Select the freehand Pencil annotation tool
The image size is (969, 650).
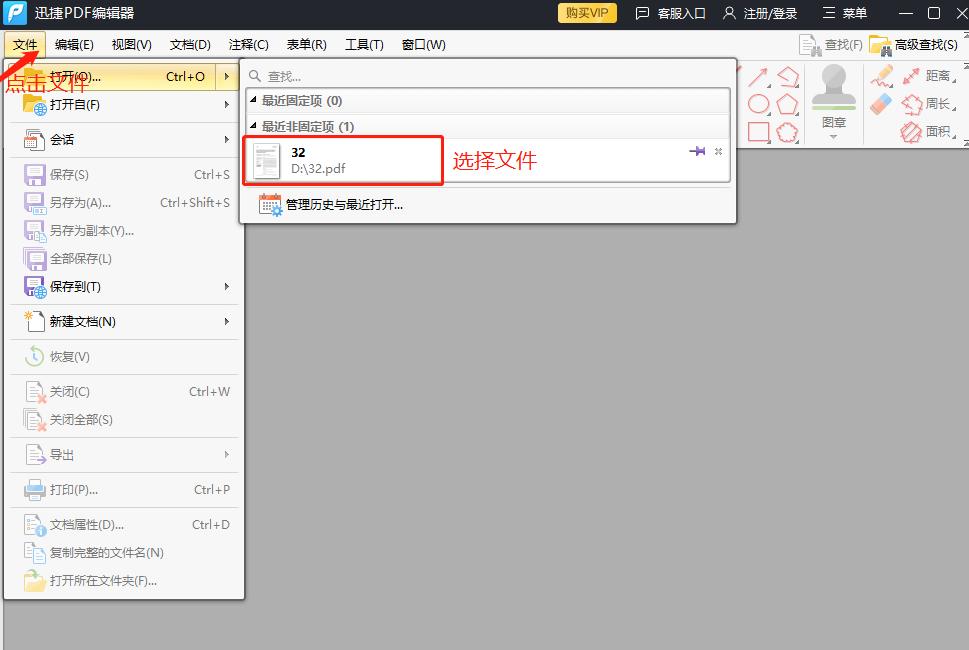click(x=881, y=77)
